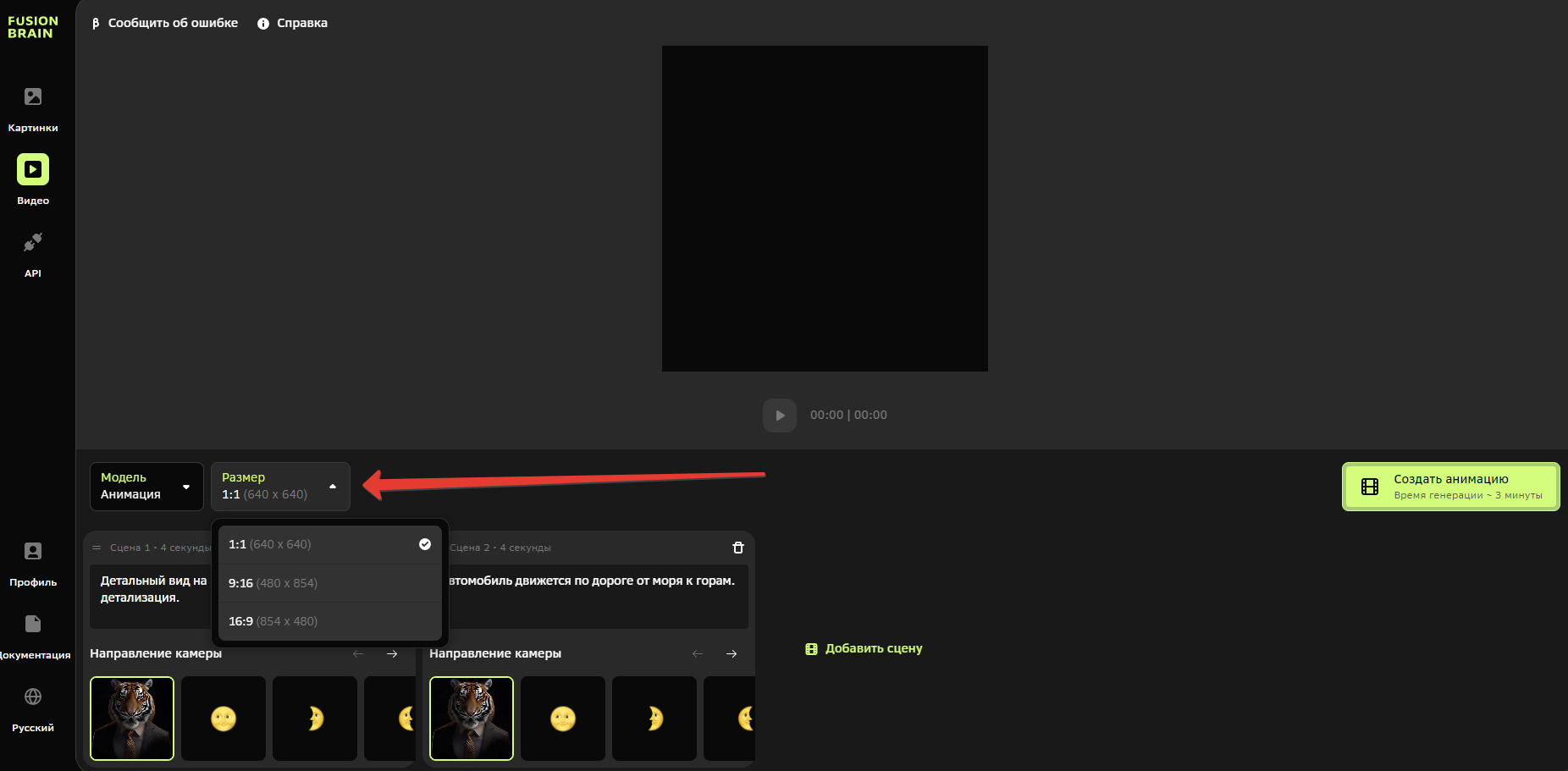Switch language via the Русский globe icon

[33, 697]
